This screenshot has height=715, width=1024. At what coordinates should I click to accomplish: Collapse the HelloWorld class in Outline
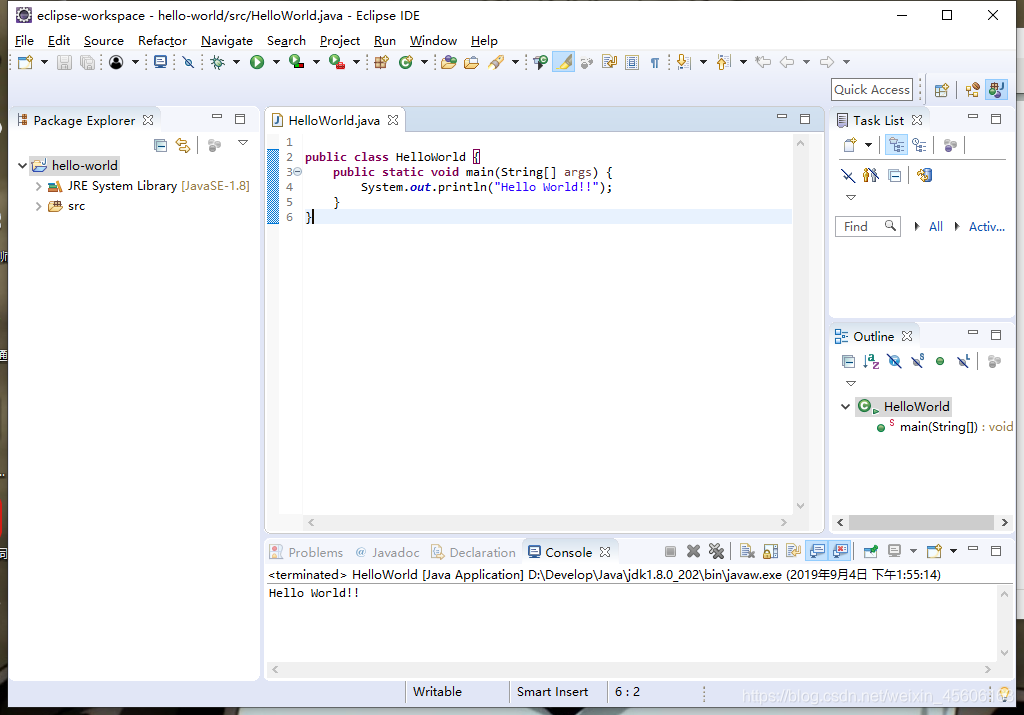(846, 407)
